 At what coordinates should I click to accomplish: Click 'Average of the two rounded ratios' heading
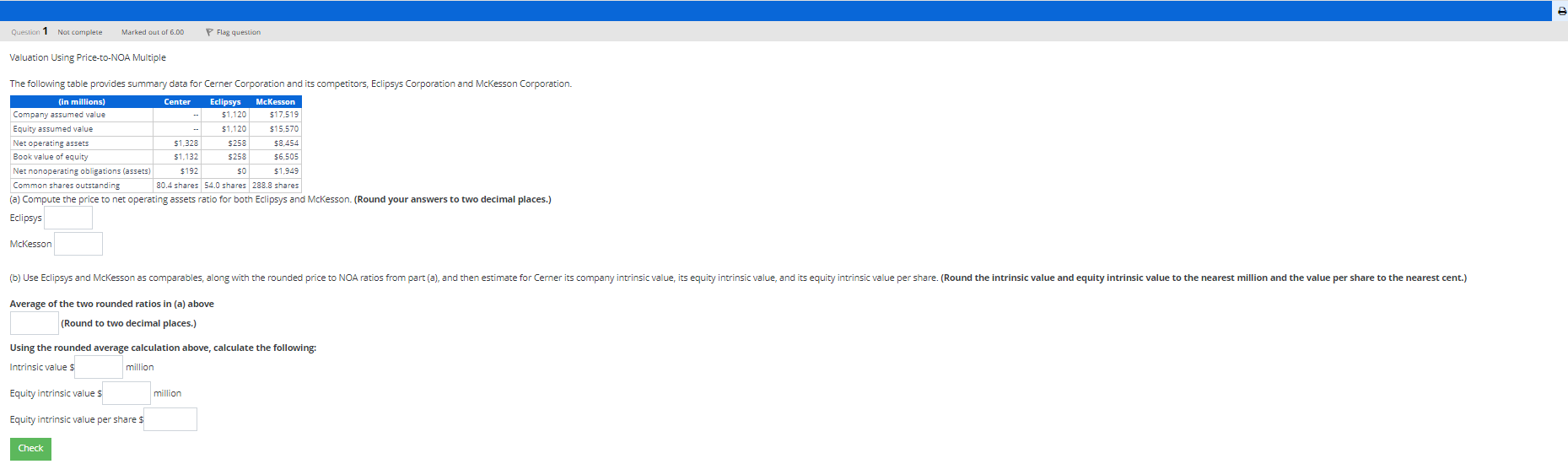112,304
